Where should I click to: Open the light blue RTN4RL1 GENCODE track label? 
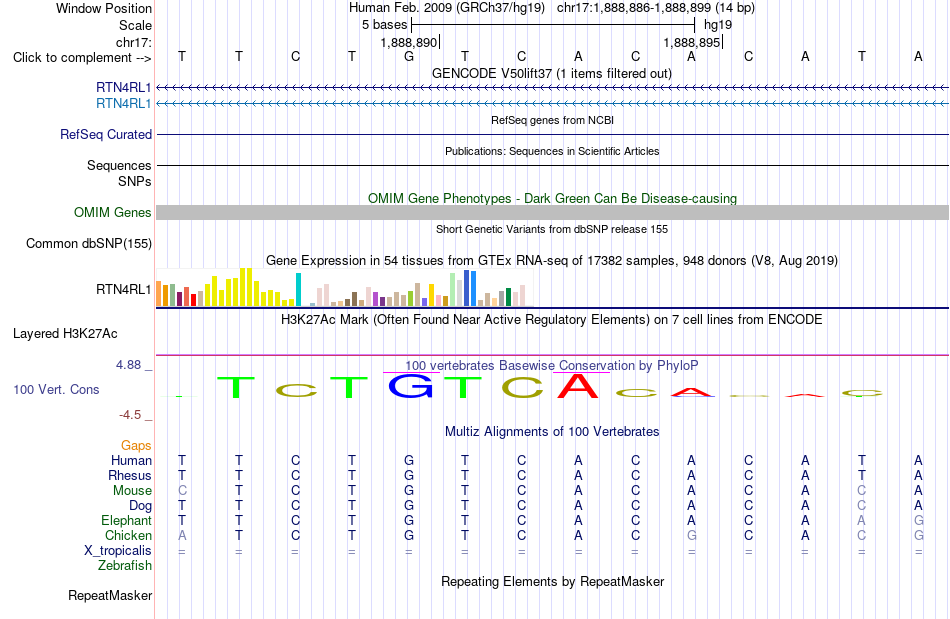[x=124, y=104]
